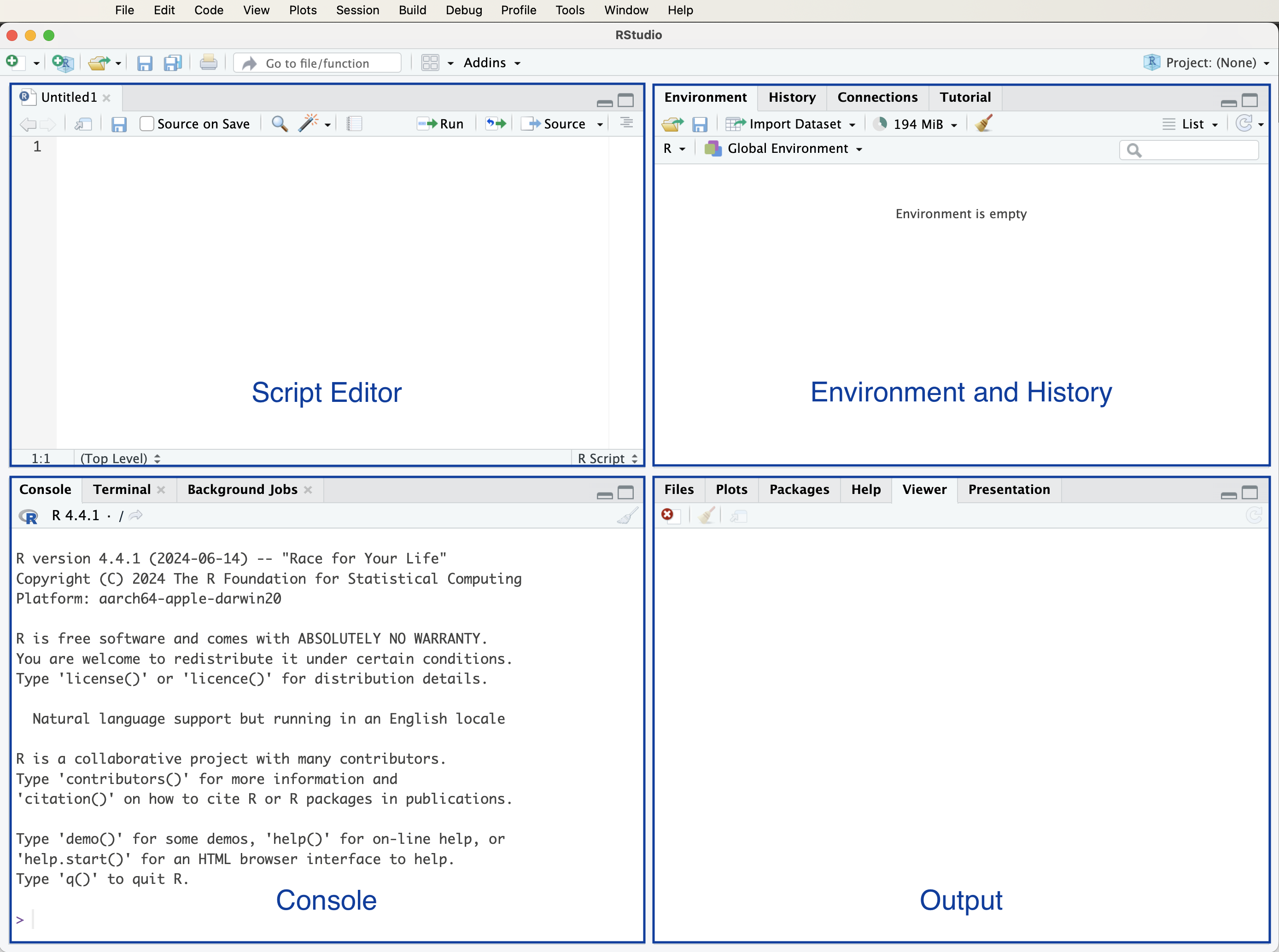Expand the Open recent files dropdown arrow
This screenshot has height=952, width=1279.
[x=118, y=64]
